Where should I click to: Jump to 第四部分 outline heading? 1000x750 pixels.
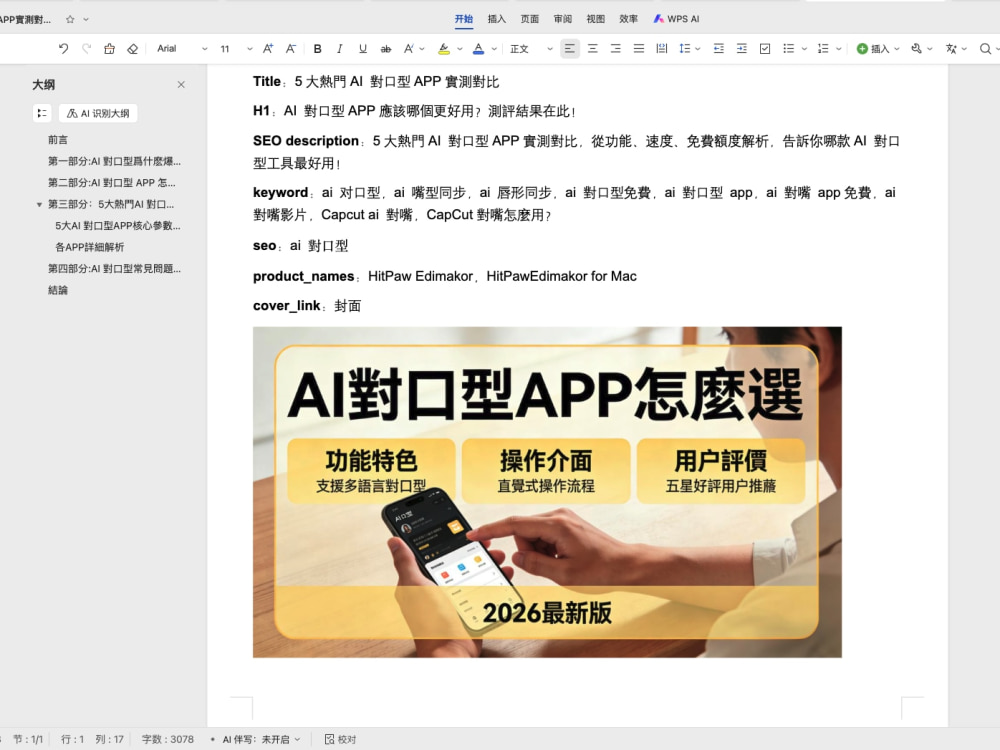point(114,268)
